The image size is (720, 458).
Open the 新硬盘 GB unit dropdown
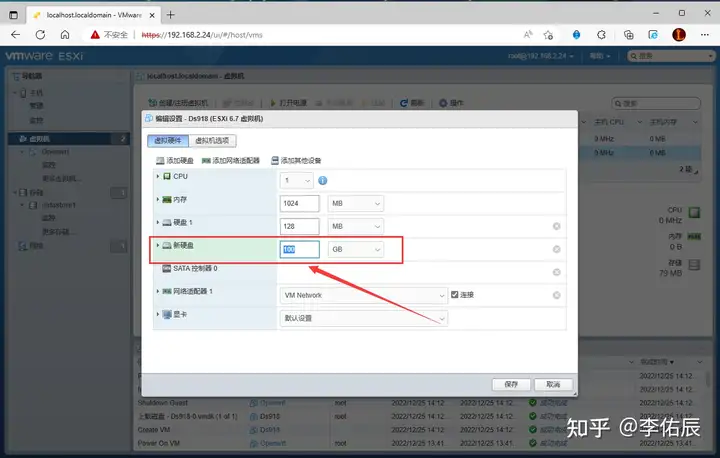click(356, 249)
